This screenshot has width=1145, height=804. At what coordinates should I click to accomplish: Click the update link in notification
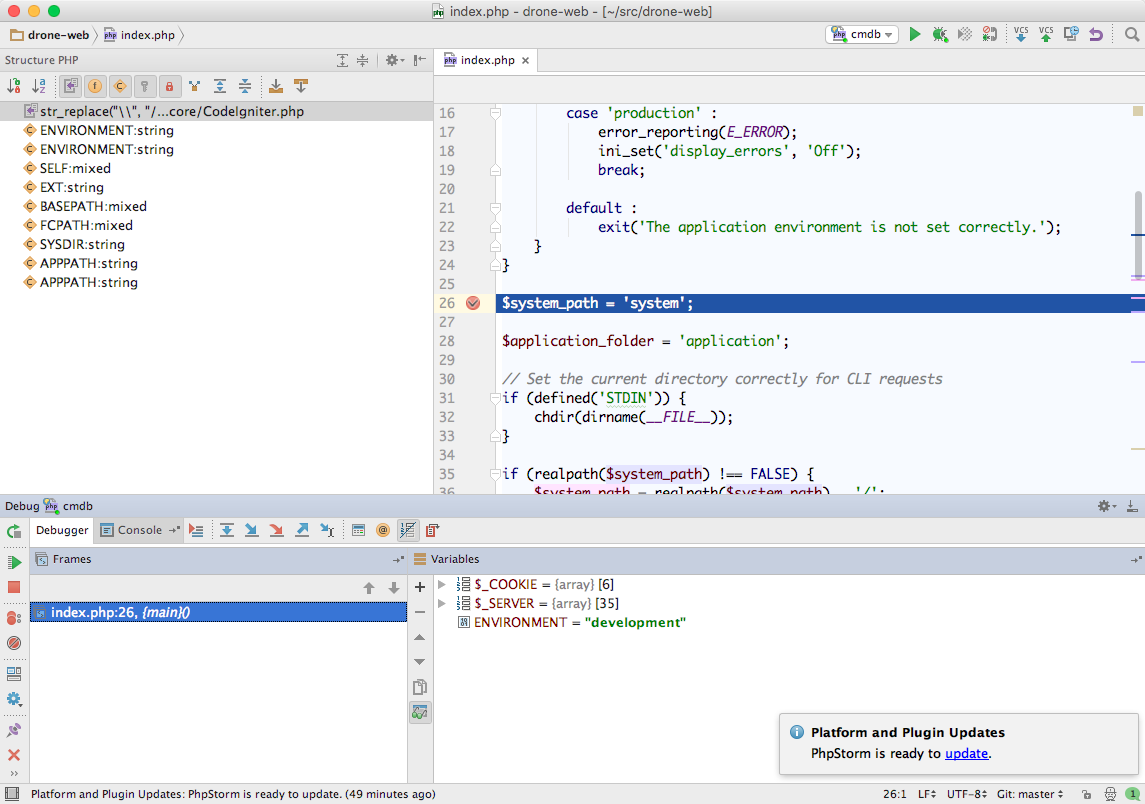[966, 754]
